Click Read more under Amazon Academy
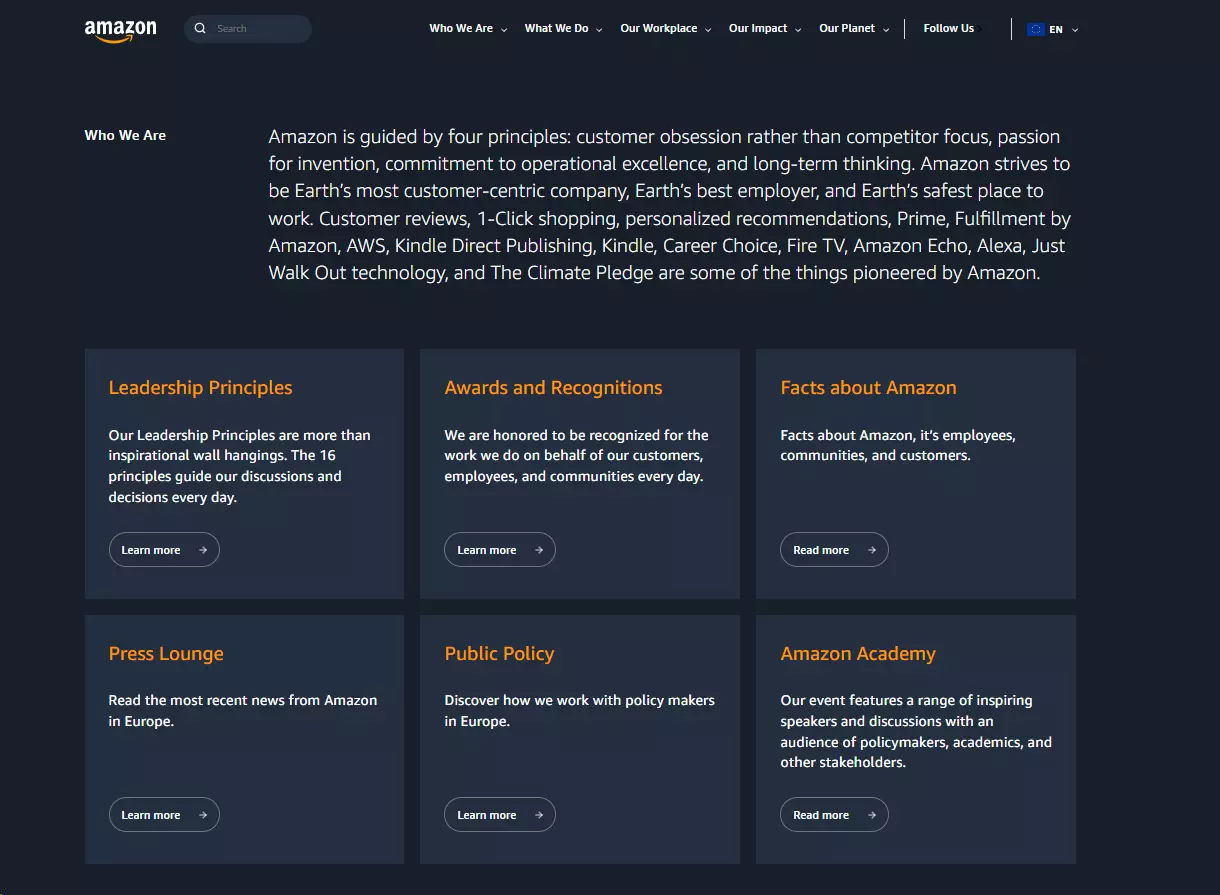The image size is (1220, 895). pyautogui.click(x=834, y=814)
